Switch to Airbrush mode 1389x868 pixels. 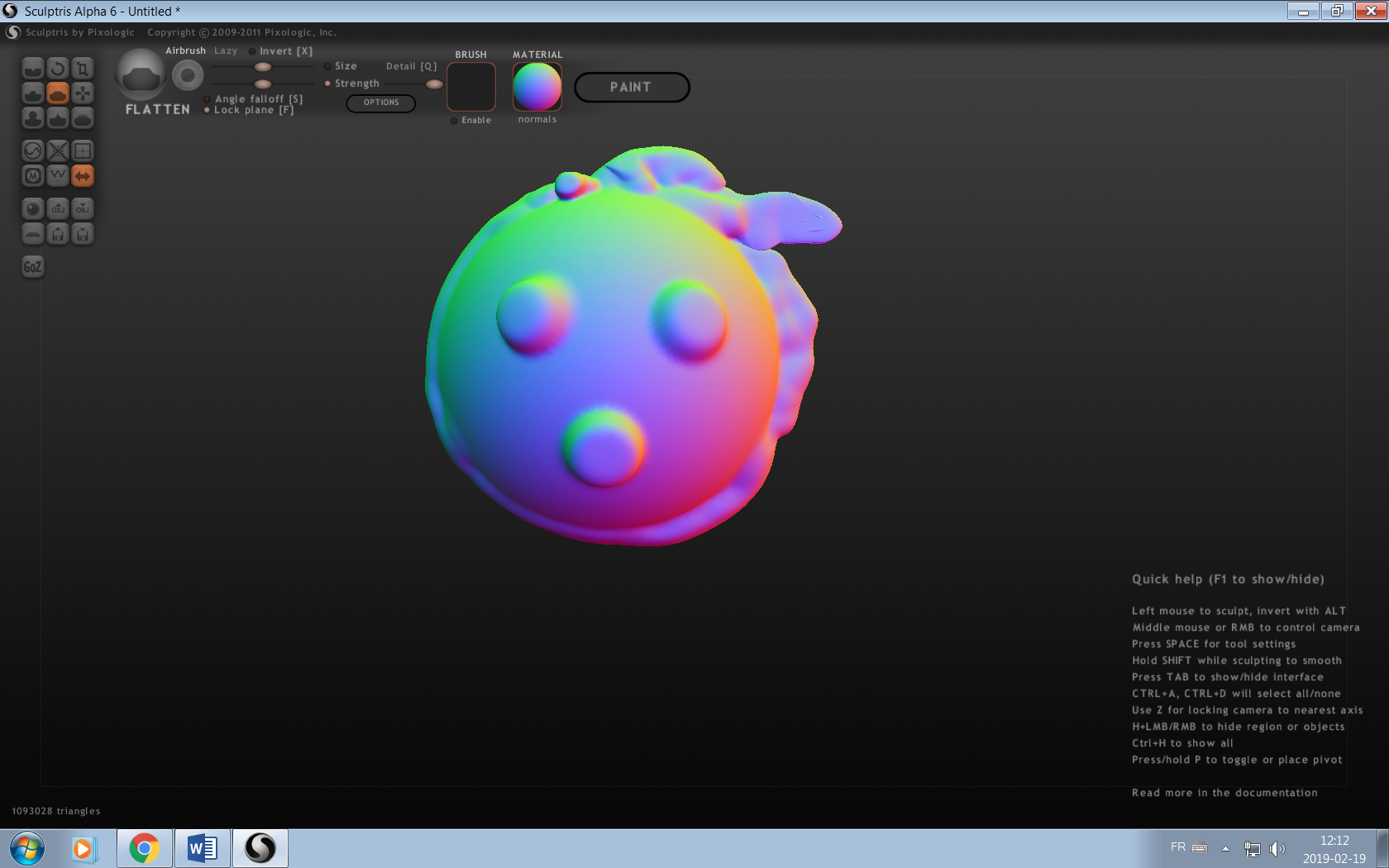click(x=185, y=50)
